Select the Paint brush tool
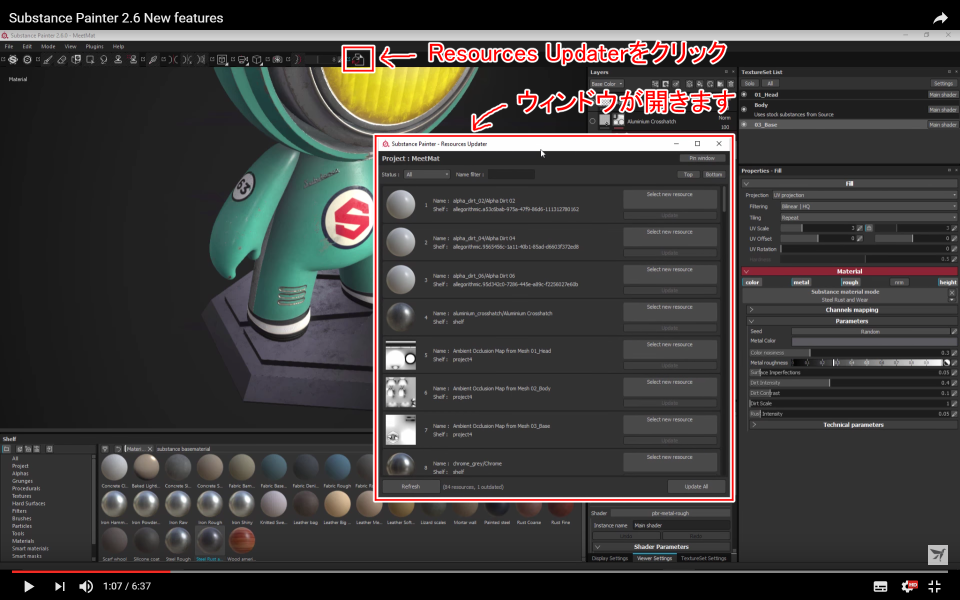The image size is (960, 600). coord(48,59)
